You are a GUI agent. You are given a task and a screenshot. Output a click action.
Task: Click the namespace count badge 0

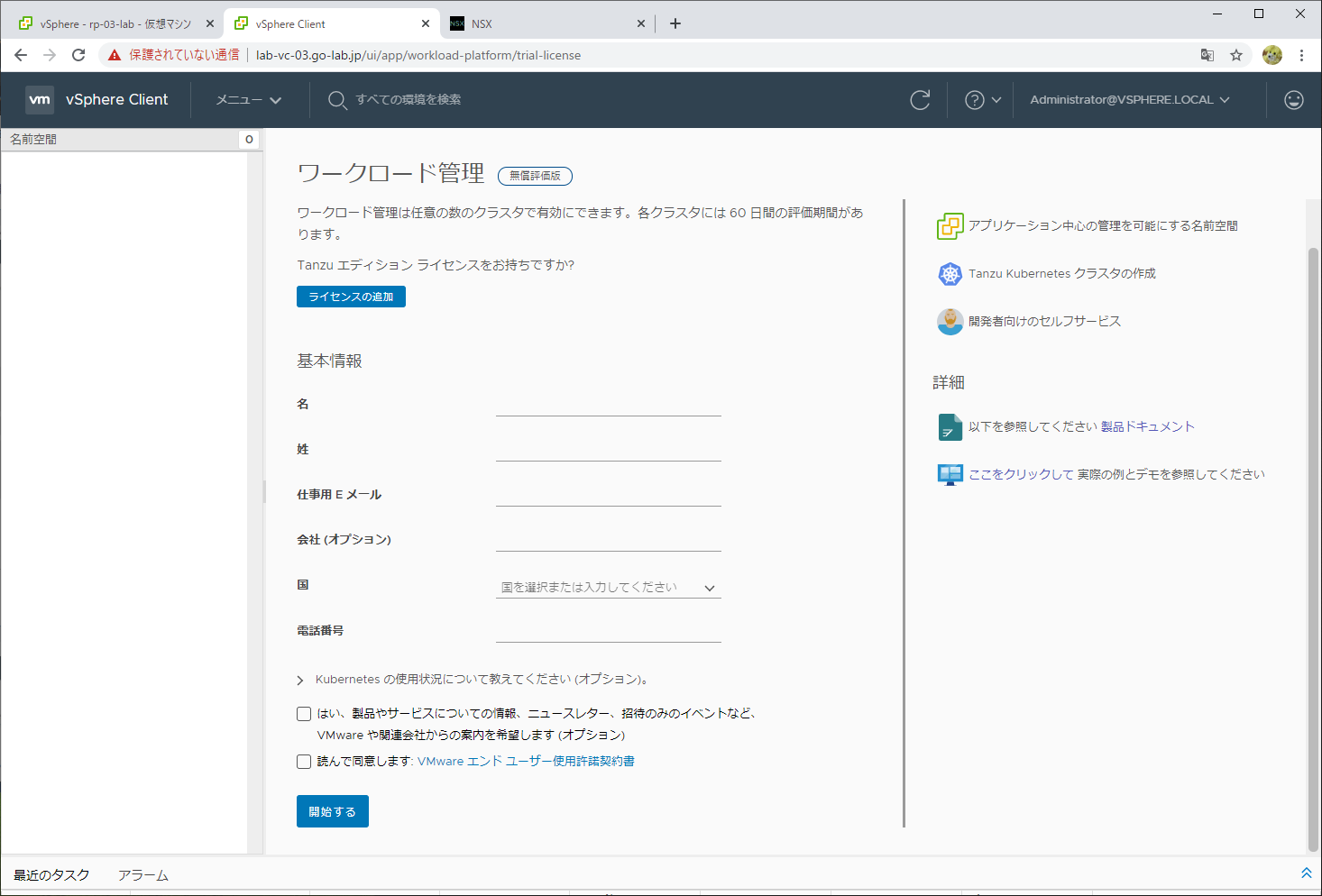[x=249, y=140]
